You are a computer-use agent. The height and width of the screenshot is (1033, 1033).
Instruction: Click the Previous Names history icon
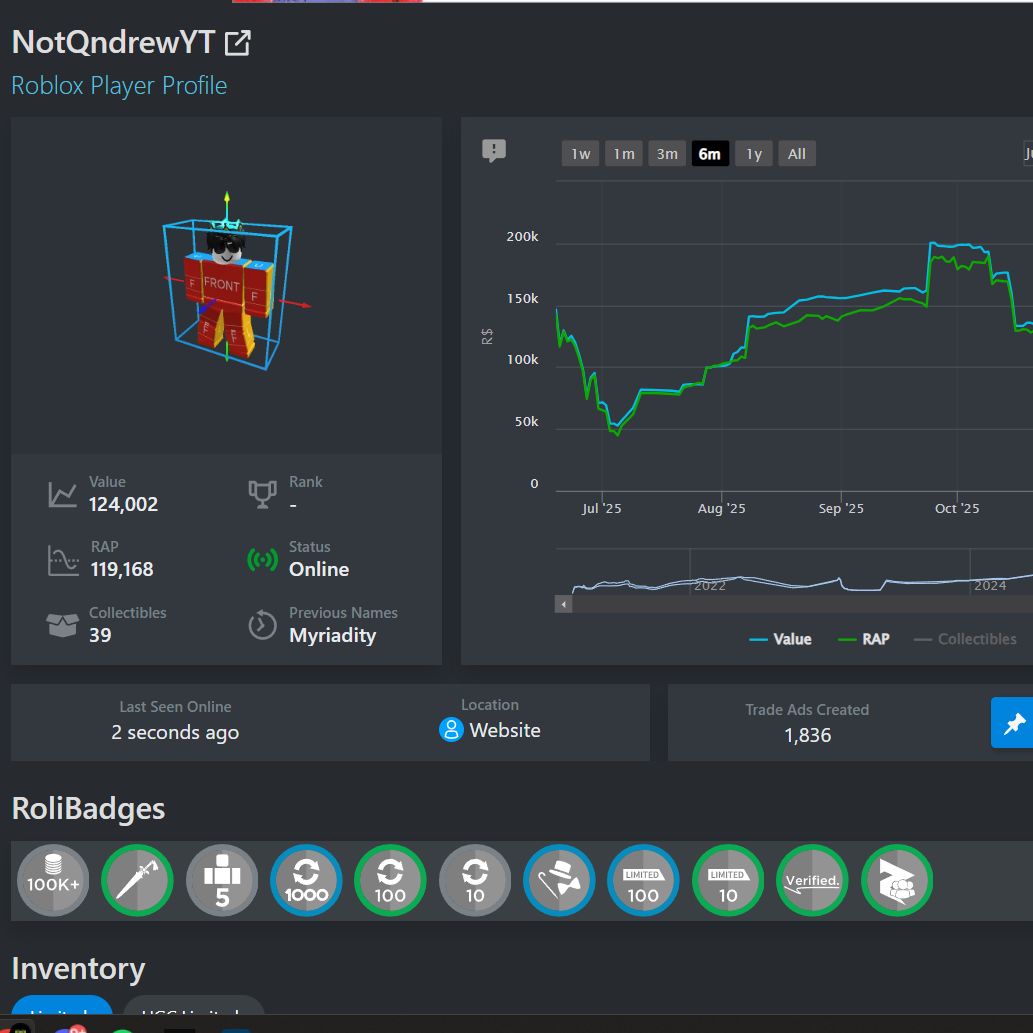[x=262, y=625]
